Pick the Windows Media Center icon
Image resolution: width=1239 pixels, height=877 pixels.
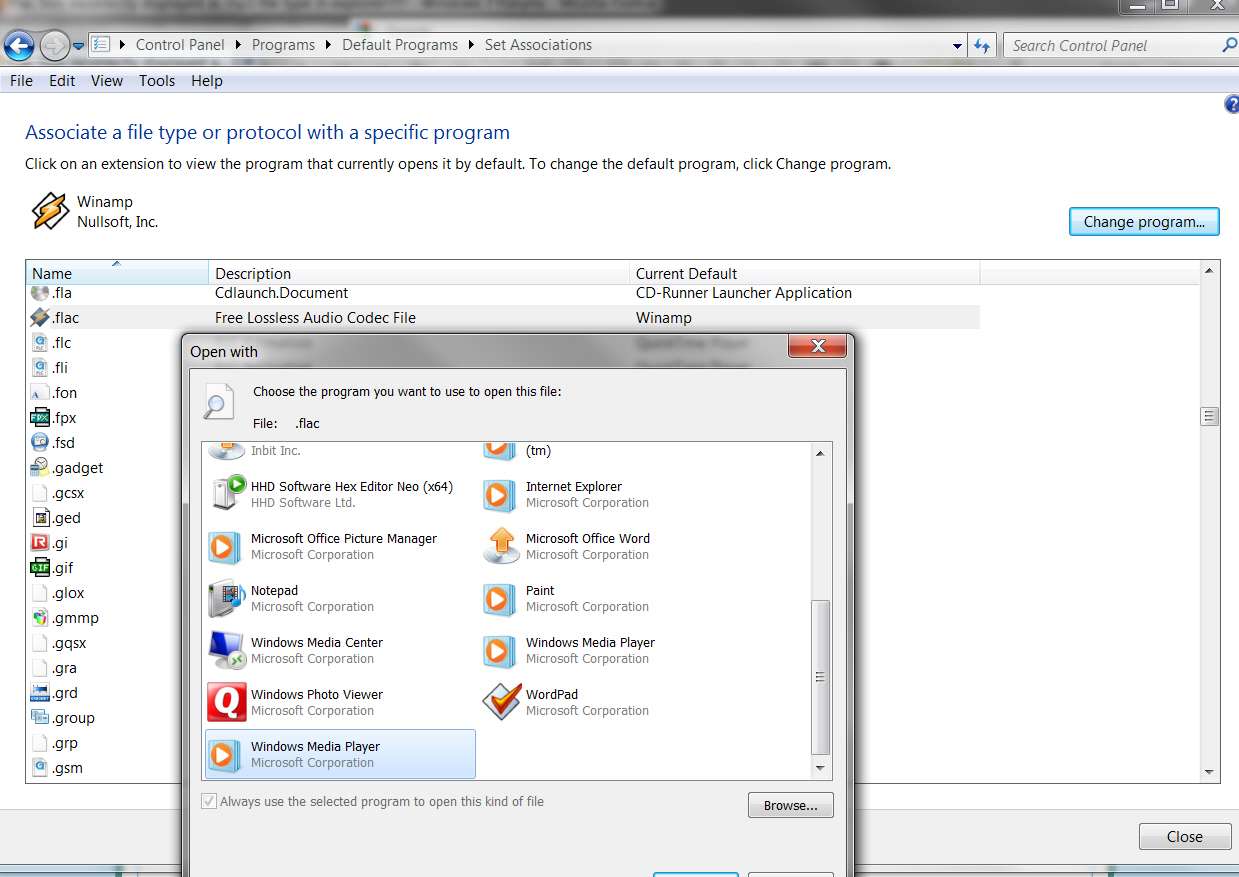click(x=226, y=650)
